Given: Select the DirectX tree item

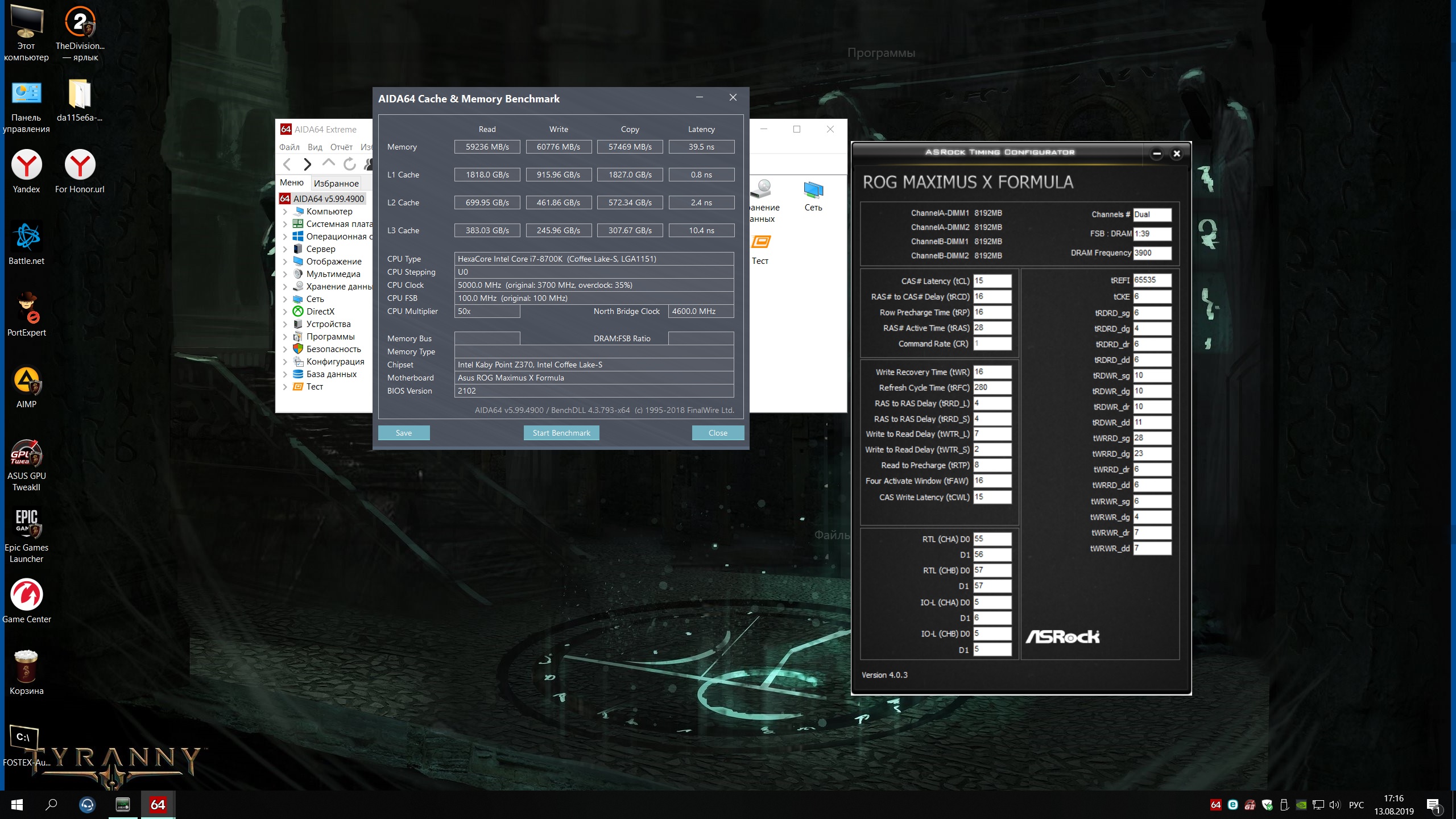Looking at the screenshot, I should 320,312.
